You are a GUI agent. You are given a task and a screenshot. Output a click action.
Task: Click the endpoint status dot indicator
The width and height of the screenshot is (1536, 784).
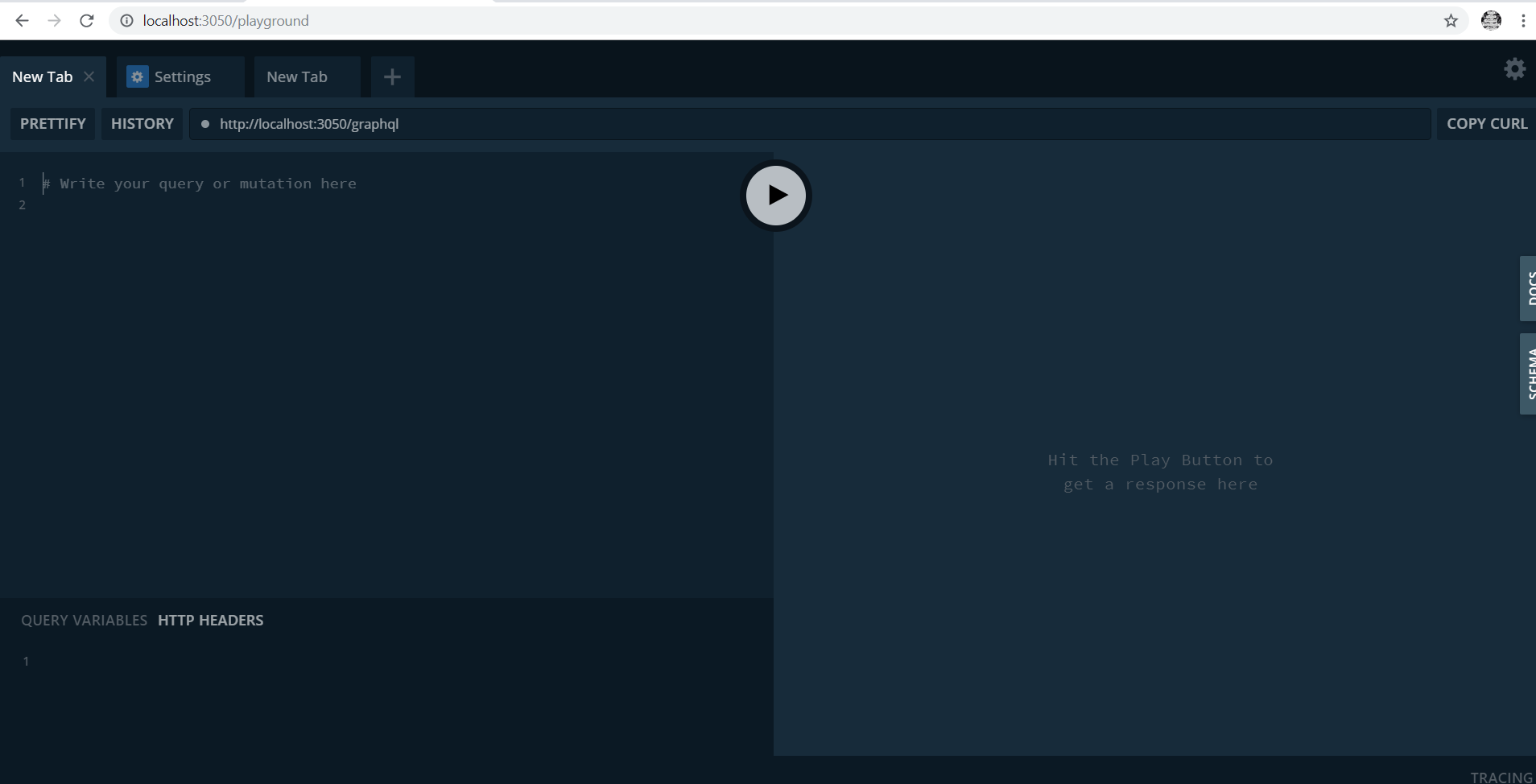pos(206,123)
